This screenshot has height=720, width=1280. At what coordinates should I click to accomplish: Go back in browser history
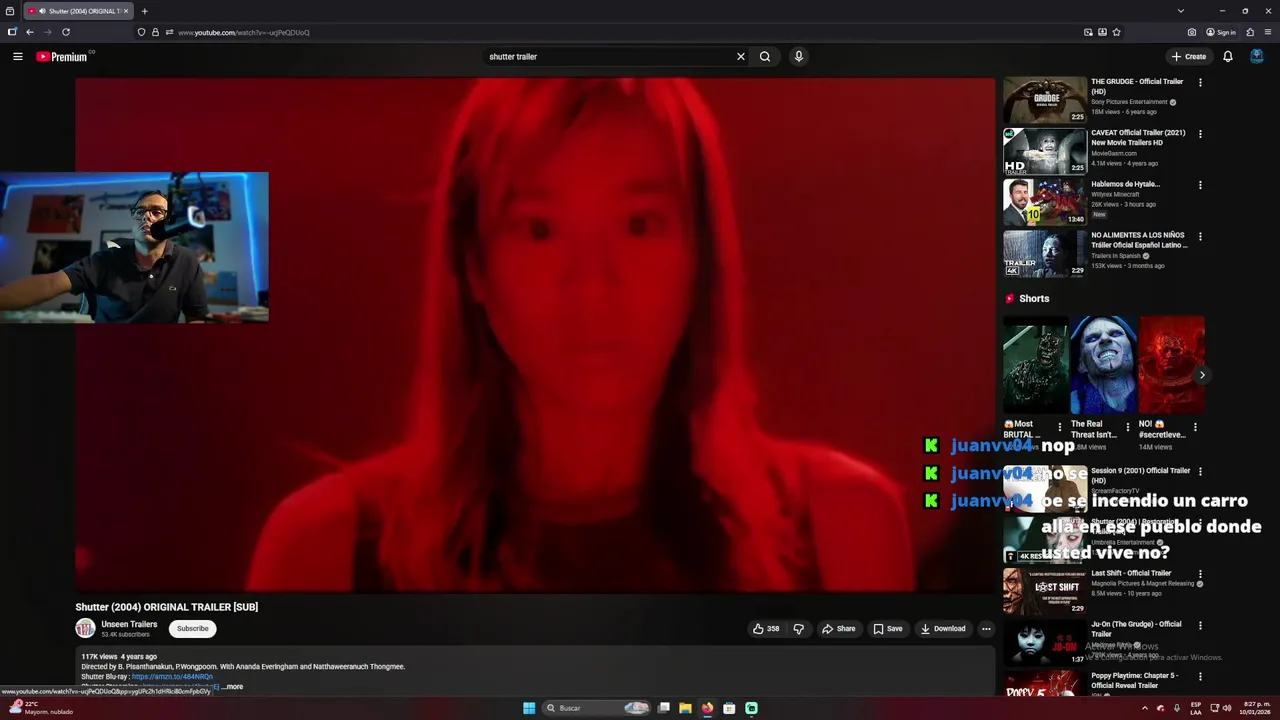[x=30, y=32]
